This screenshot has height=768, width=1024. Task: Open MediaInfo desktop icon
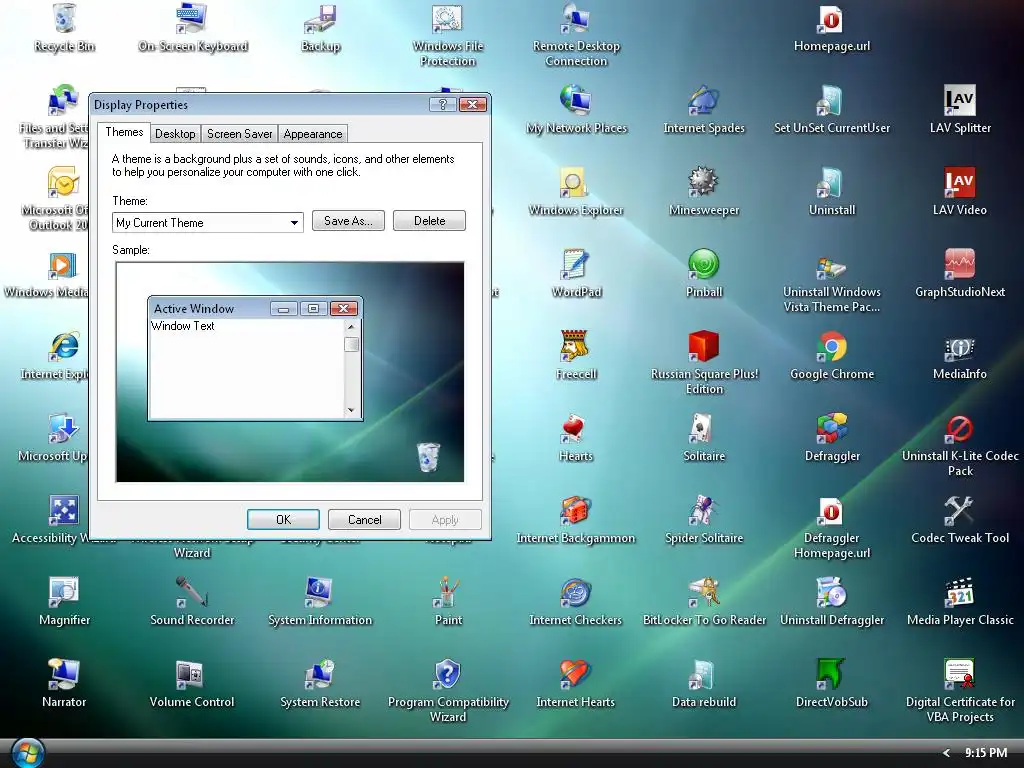960,347
